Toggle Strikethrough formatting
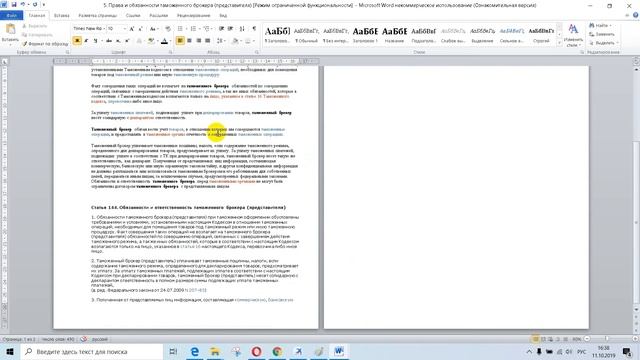 pos(109,40)
